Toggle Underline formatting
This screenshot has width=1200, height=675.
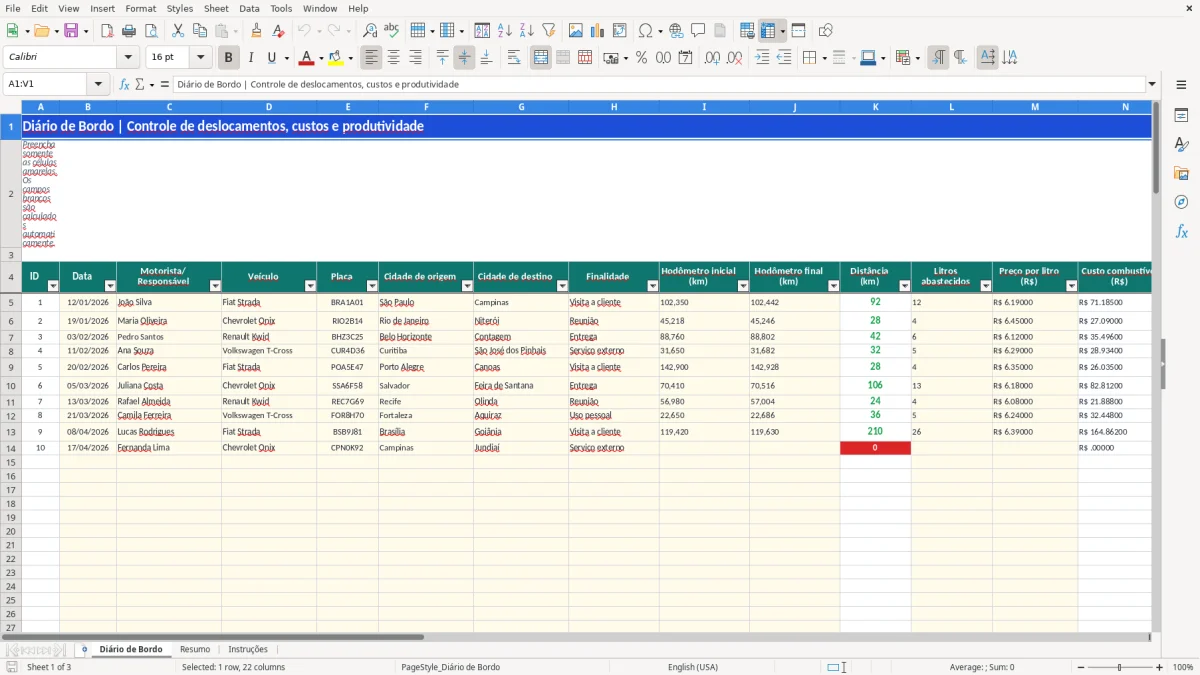[x=271, y=58]
